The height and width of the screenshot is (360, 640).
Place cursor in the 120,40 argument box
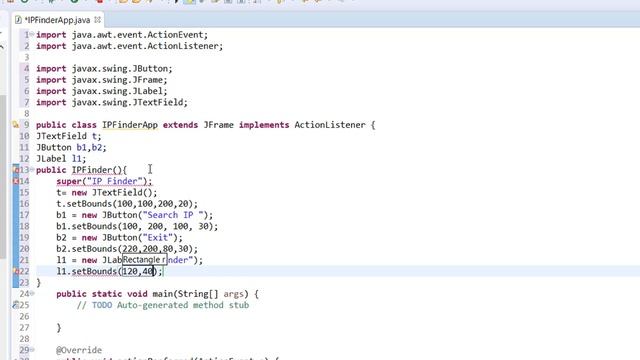[x=138, y=271]
